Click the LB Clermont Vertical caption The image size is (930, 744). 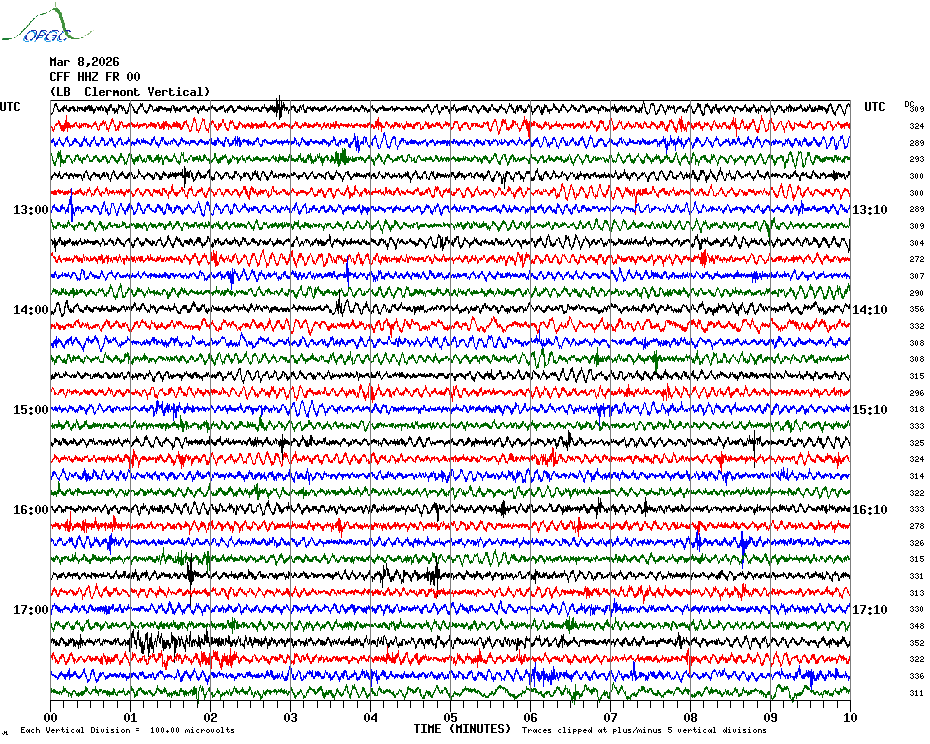point(130,92)
